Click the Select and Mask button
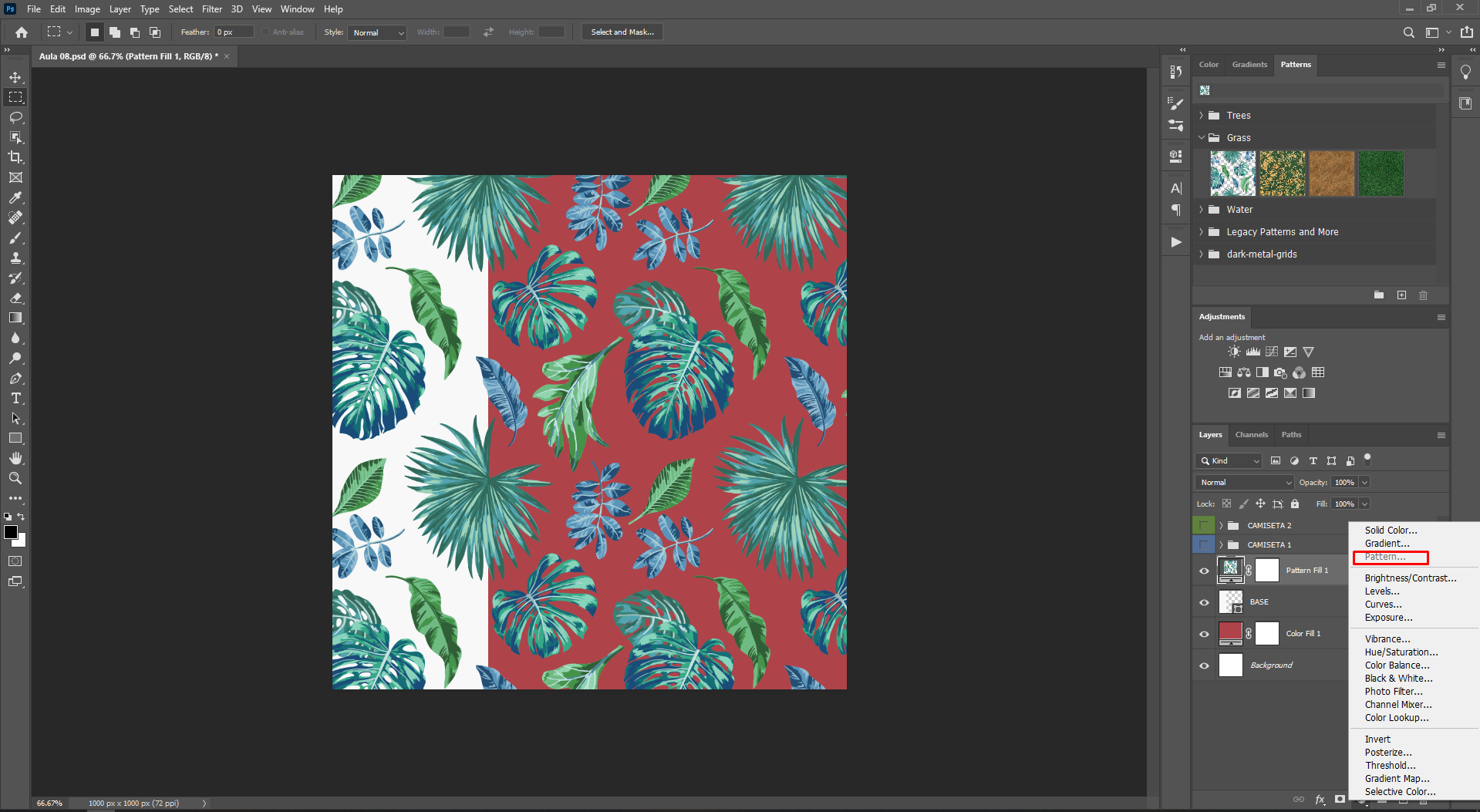This screenshot has width=1480, height=812. (x=622, y=32)
